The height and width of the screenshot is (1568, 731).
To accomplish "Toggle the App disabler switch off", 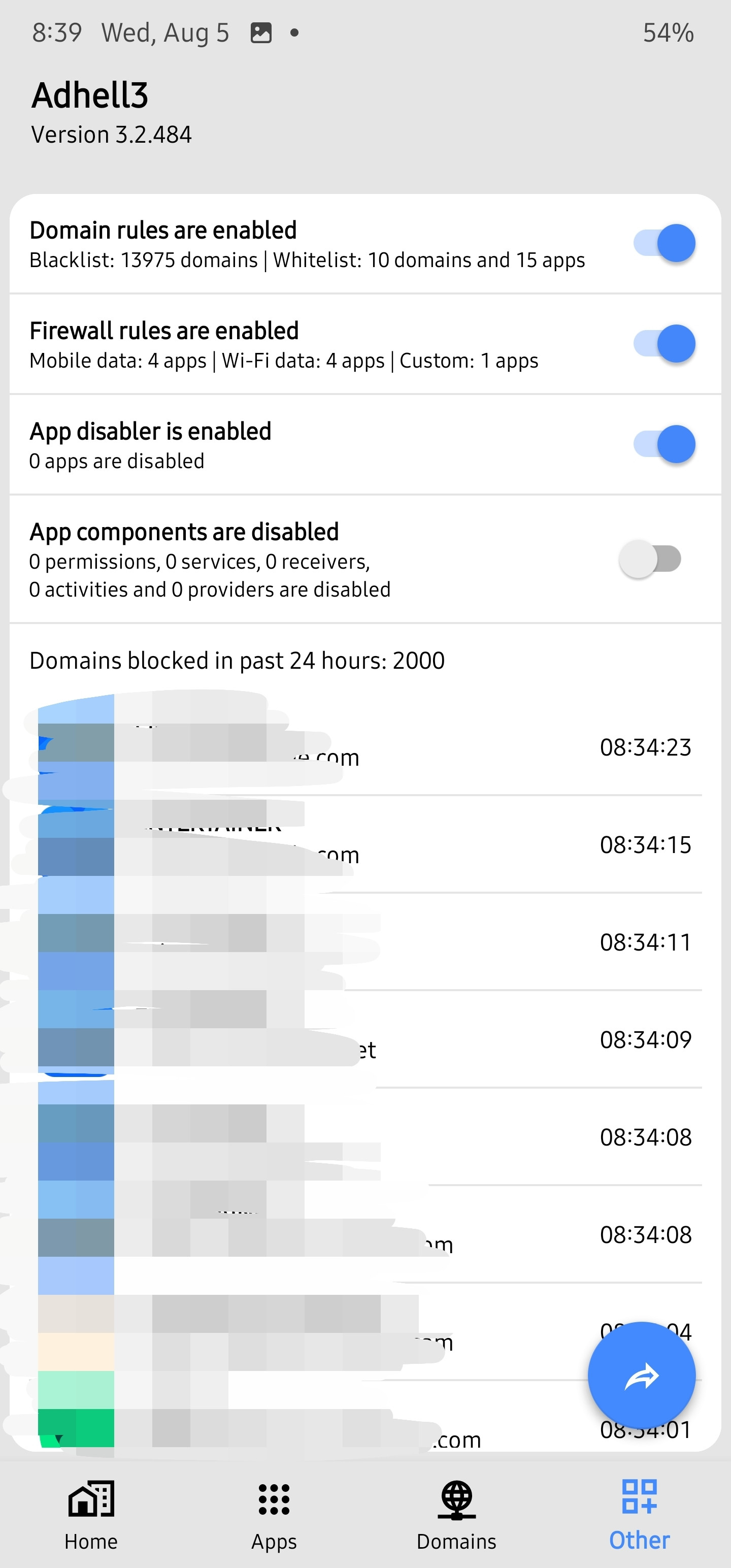I will click(x=664, y=444).
